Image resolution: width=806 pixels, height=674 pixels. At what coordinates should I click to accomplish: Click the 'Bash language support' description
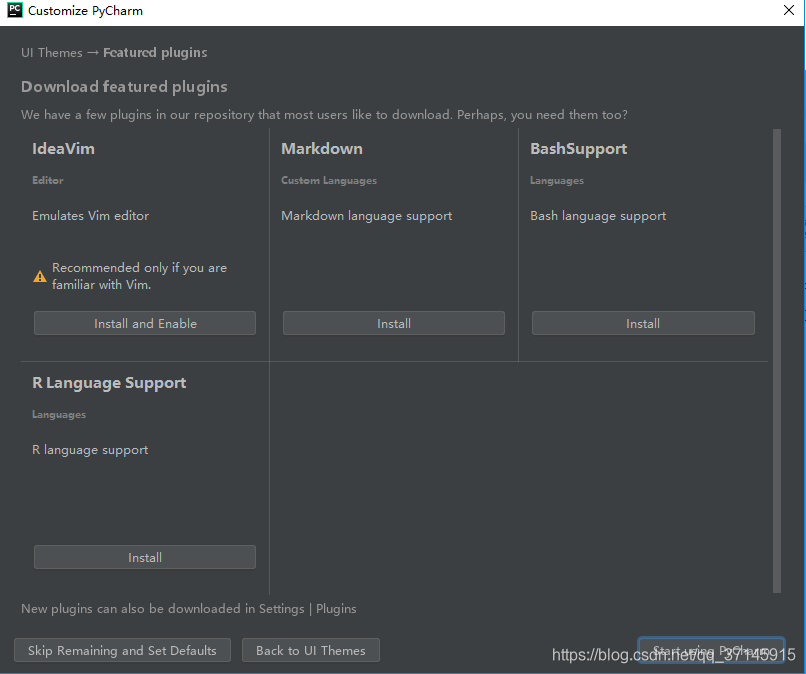coord(598,216)
